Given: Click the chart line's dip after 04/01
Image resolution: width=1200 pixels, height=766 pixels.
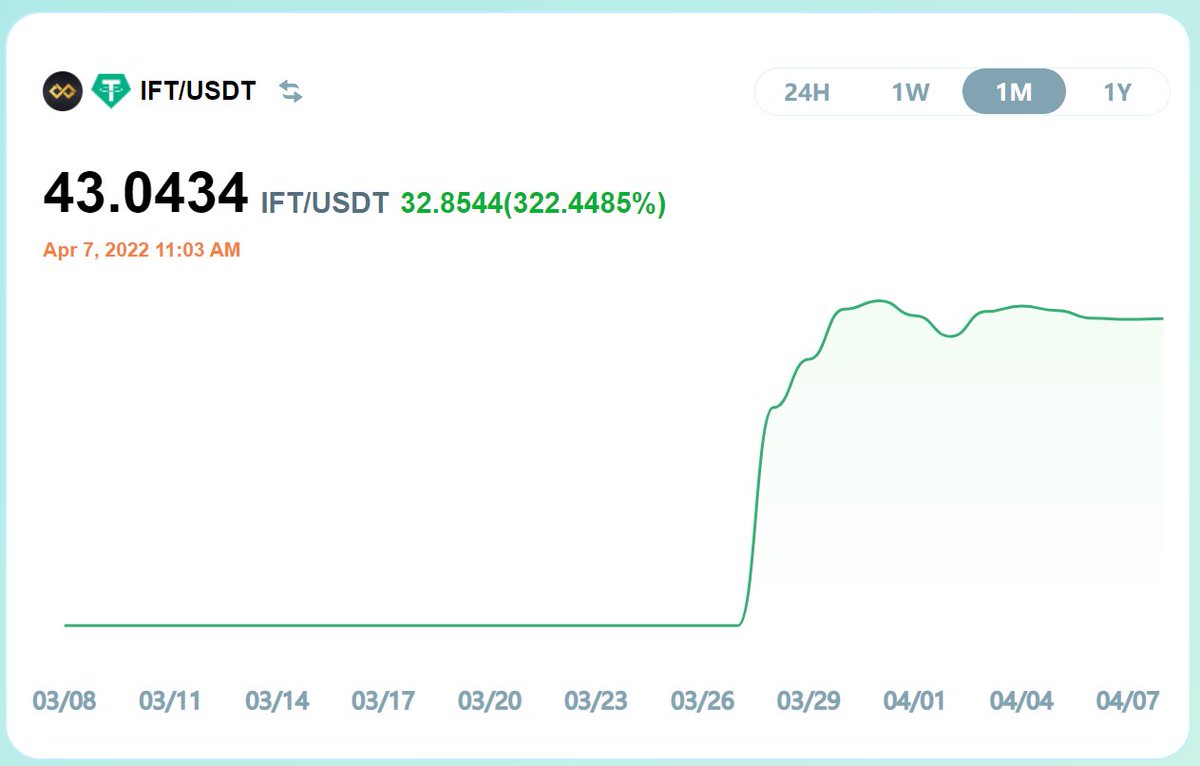Looking at the screenshot, I should (x=951, y=335).
